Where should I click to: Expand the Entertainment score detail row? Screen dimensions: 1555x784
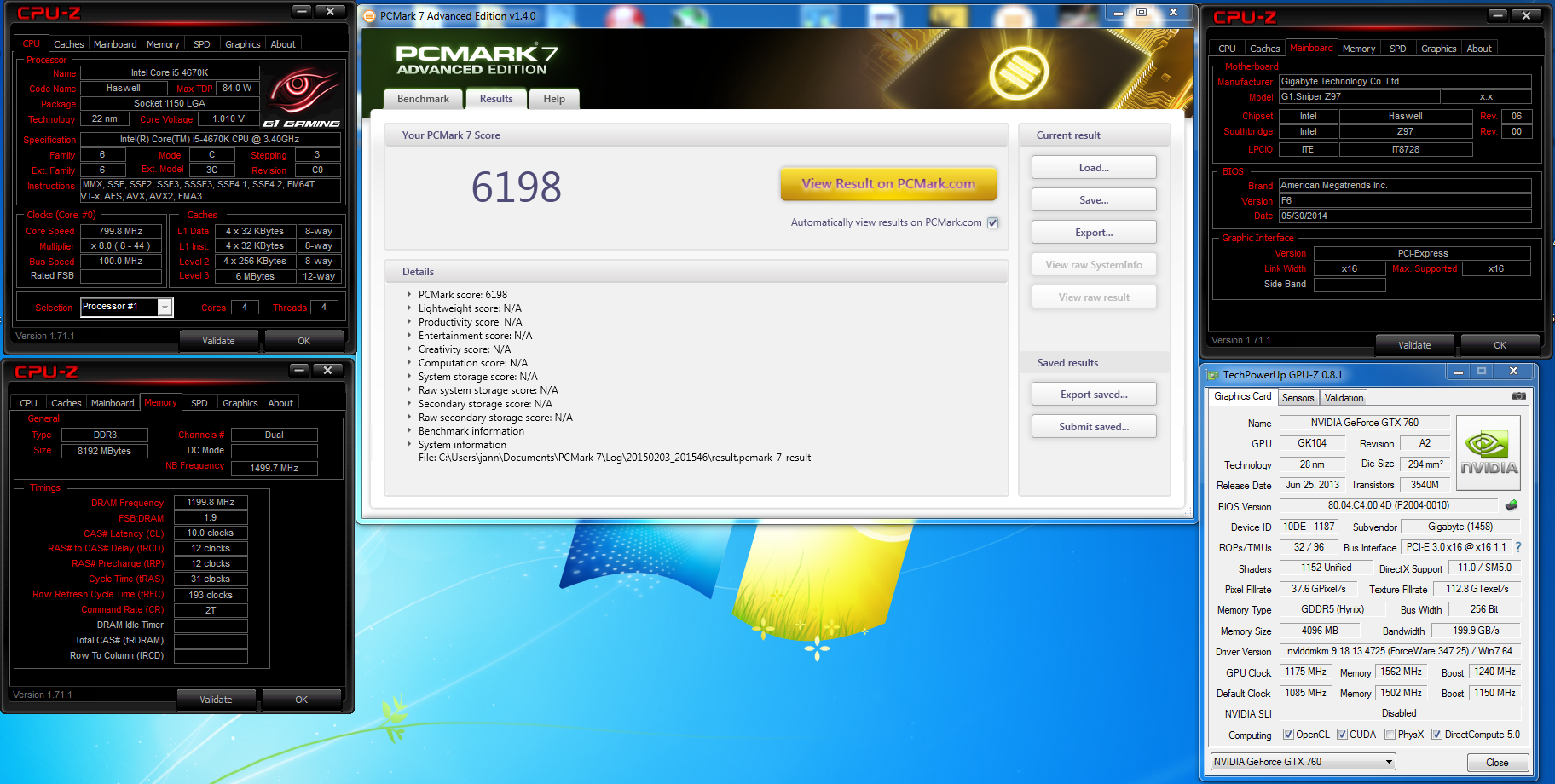coord(409,336)
